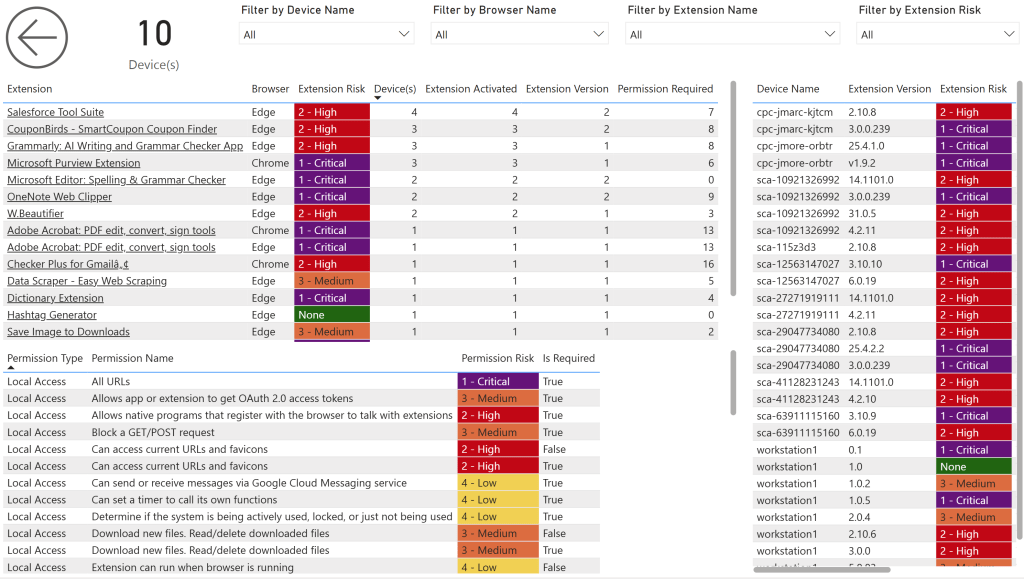The height and width of the screenshot is (579, 1024).
Task: Click the vertical scrollbar of the device table
Action: pos(1020,310)
